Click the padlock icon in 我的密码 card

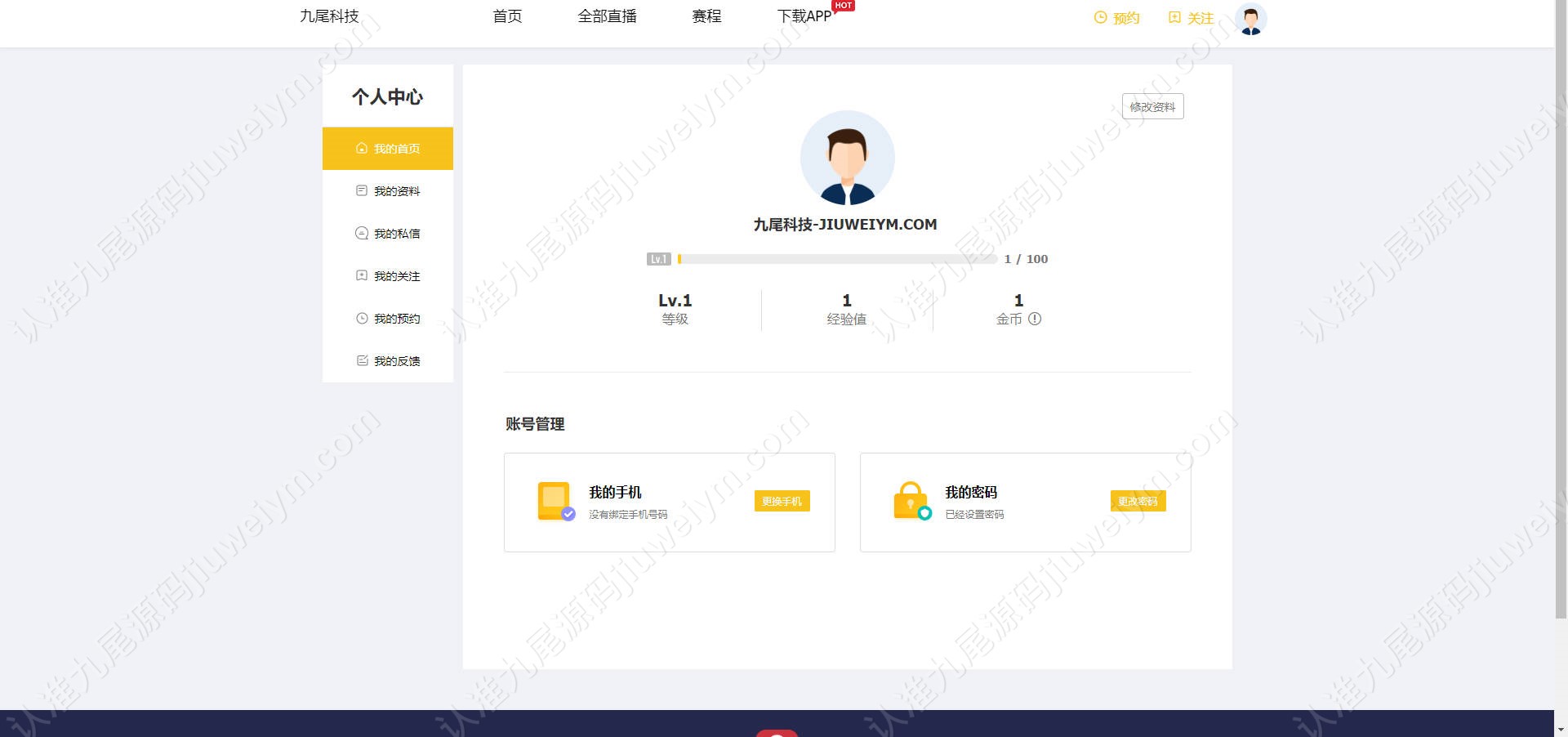coord(912,501)
